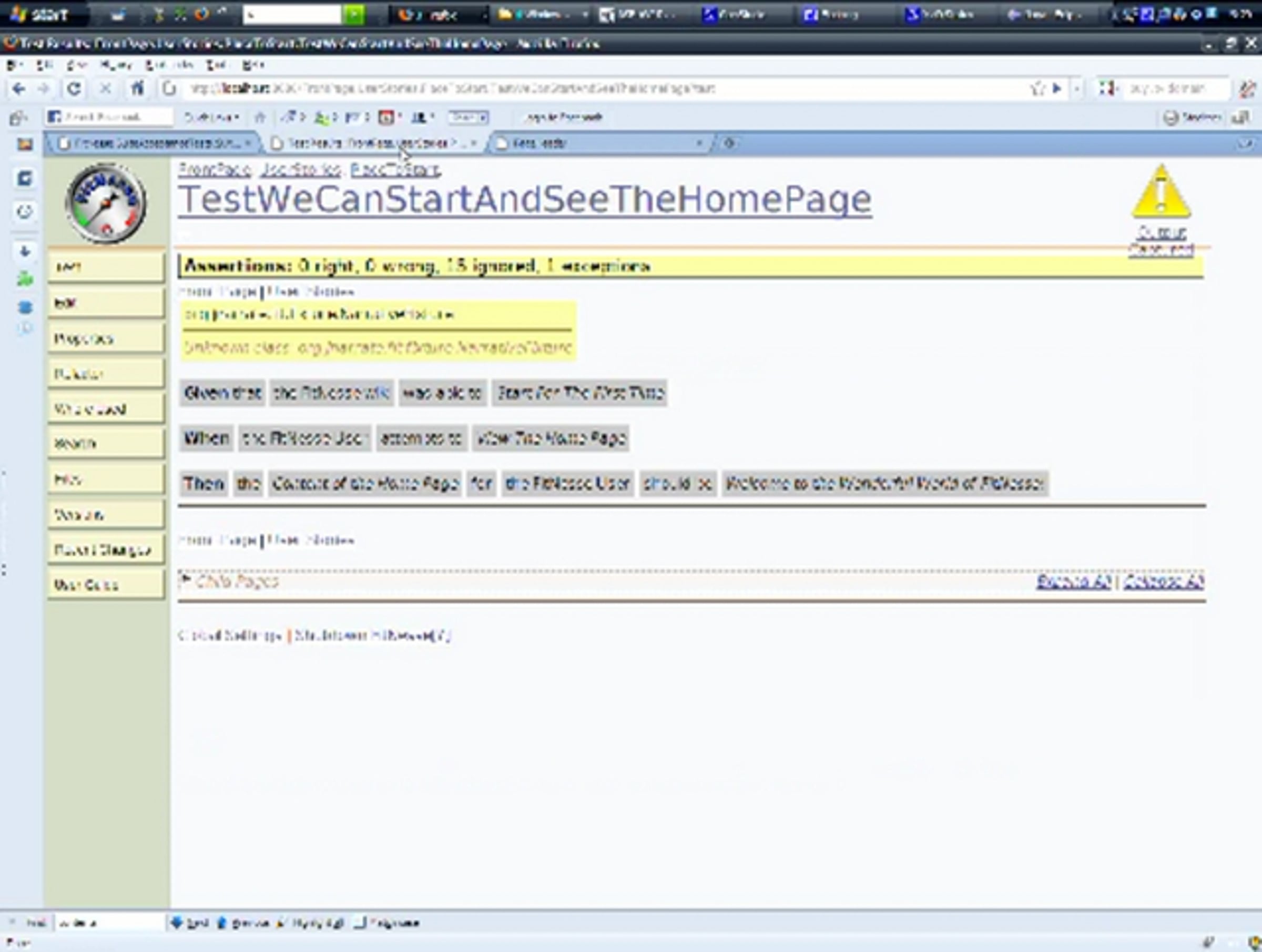The width and height of the screenshot is (1262, 952).
Task: Click the Test button in sidebar
Action: click(106, 267)
